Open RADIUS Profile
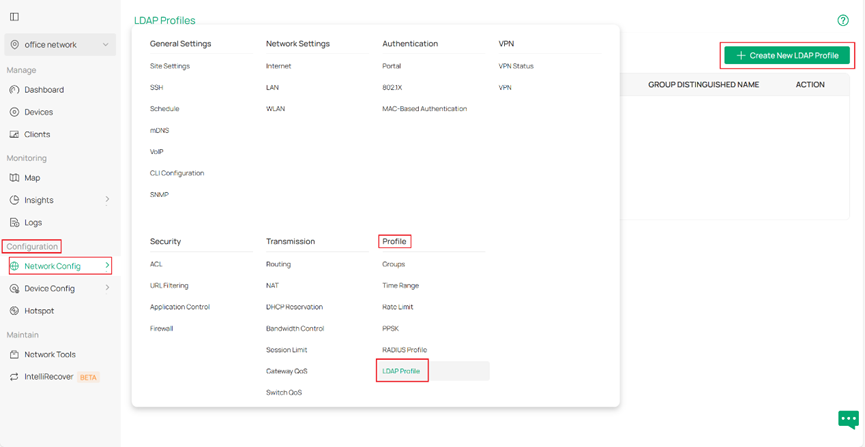Viewport: 865px width, 447px height. [405, 350]
